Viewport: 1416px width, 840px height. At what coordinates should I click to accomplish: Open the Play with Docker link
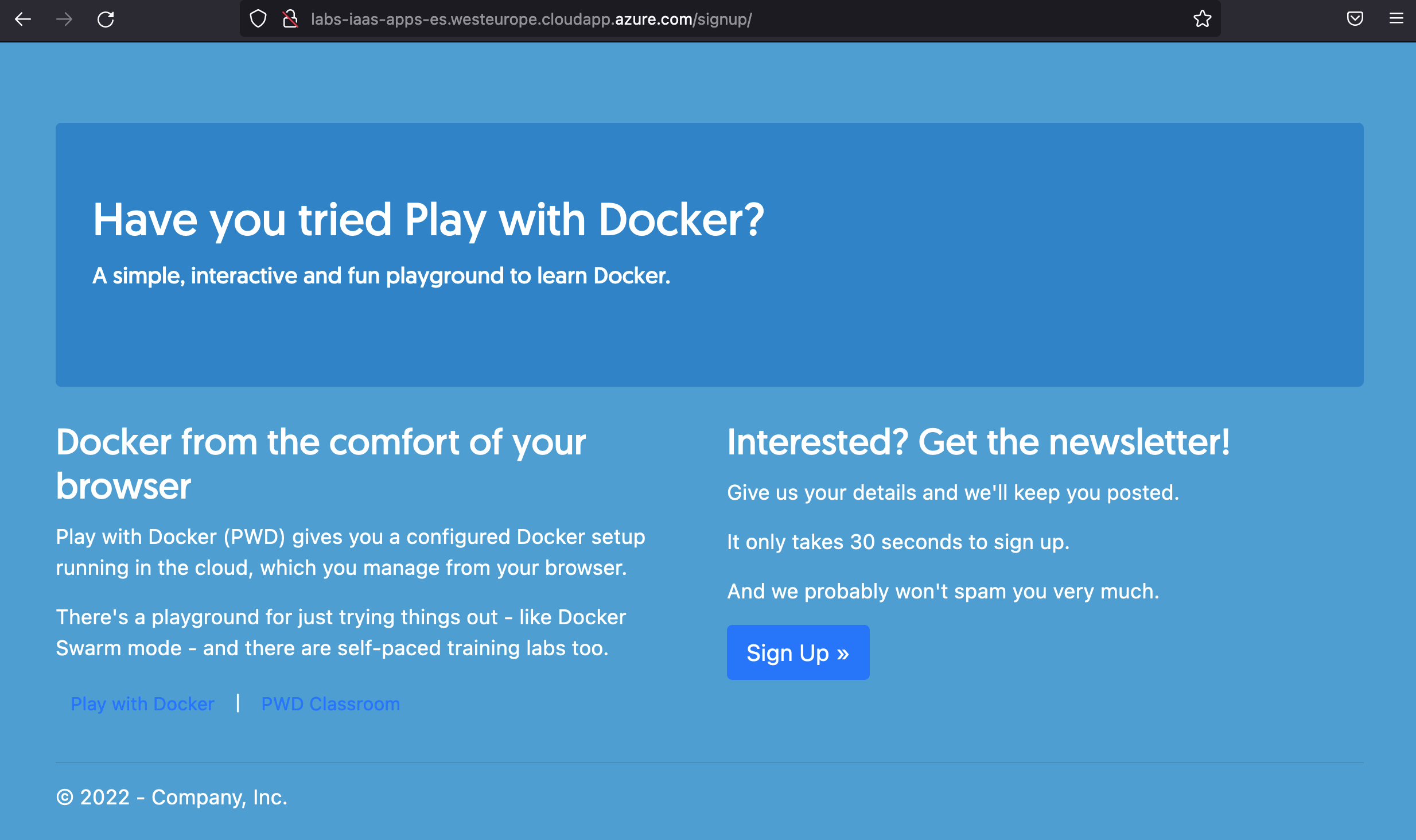[142, 703]
